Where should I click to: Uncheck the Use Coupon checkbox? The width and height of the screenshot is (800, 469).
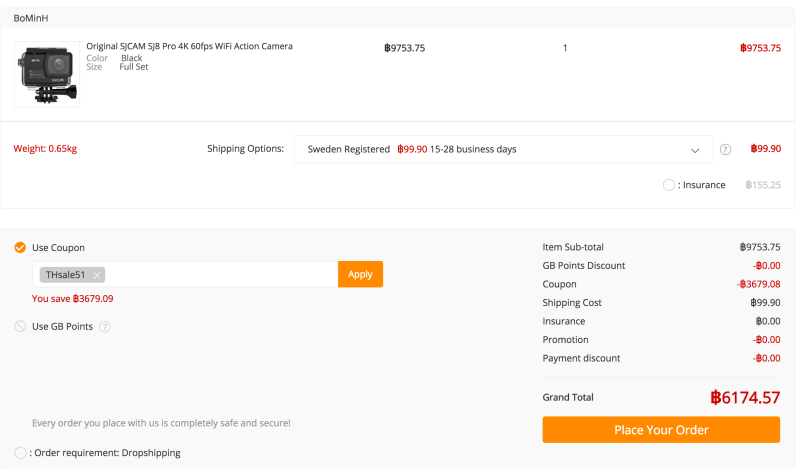(x=20, y=248)
